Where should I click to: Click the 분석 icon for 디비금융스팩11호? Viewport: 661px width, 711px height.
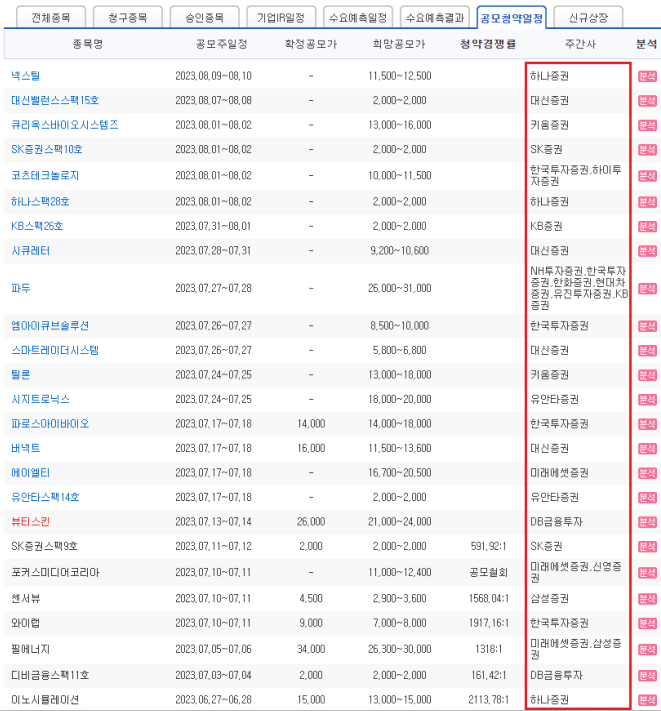click(x=647, y=676)
